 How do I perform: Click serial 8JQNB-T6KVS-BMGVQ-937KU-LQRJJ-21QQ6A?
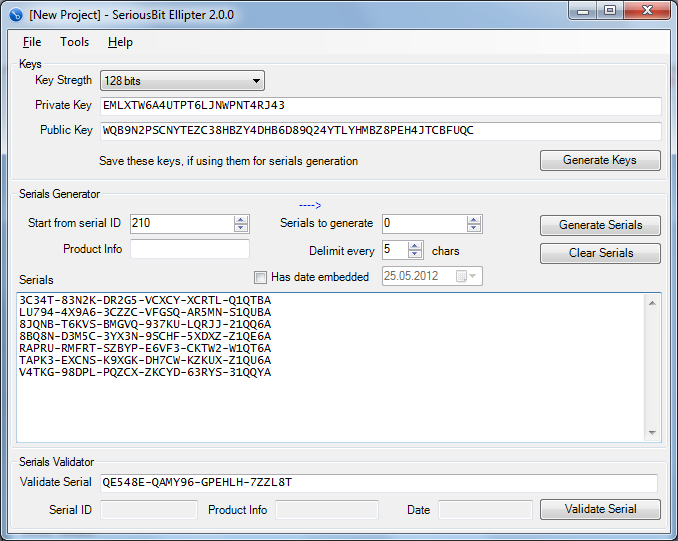[x=145, y=324]
